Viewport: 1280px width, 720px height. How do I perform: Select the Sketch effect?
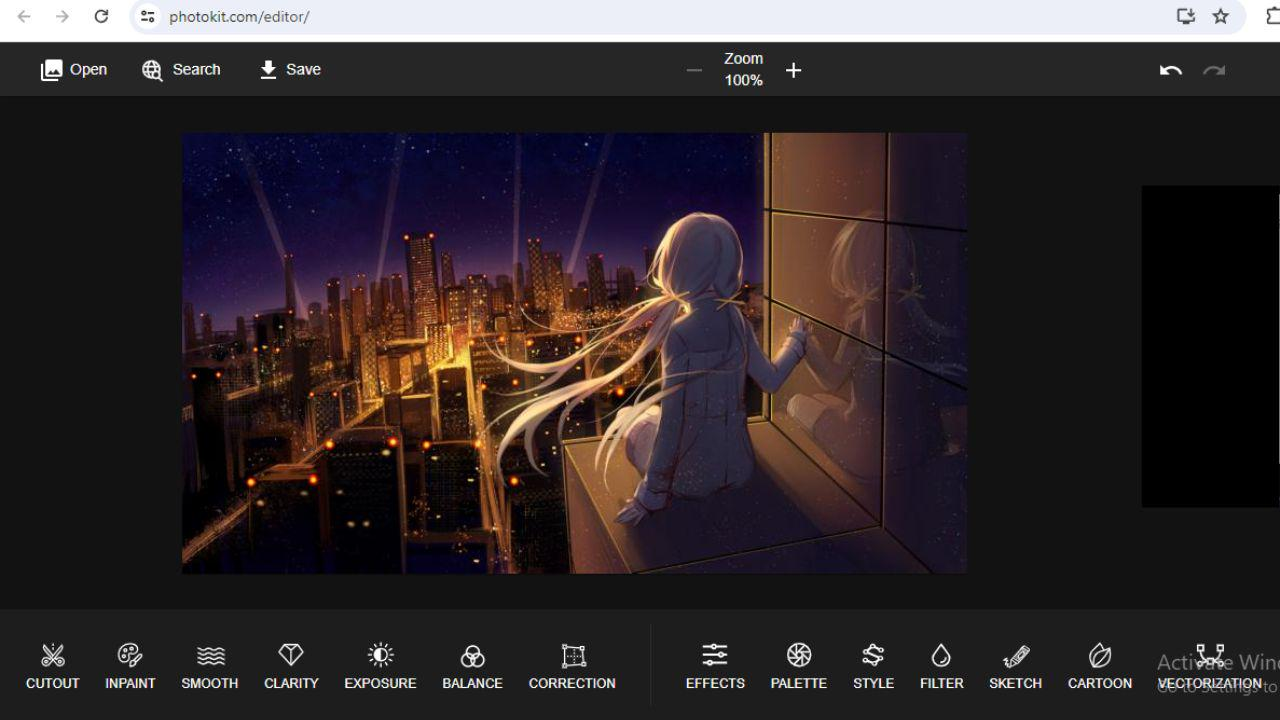[x=1015, y=663]
